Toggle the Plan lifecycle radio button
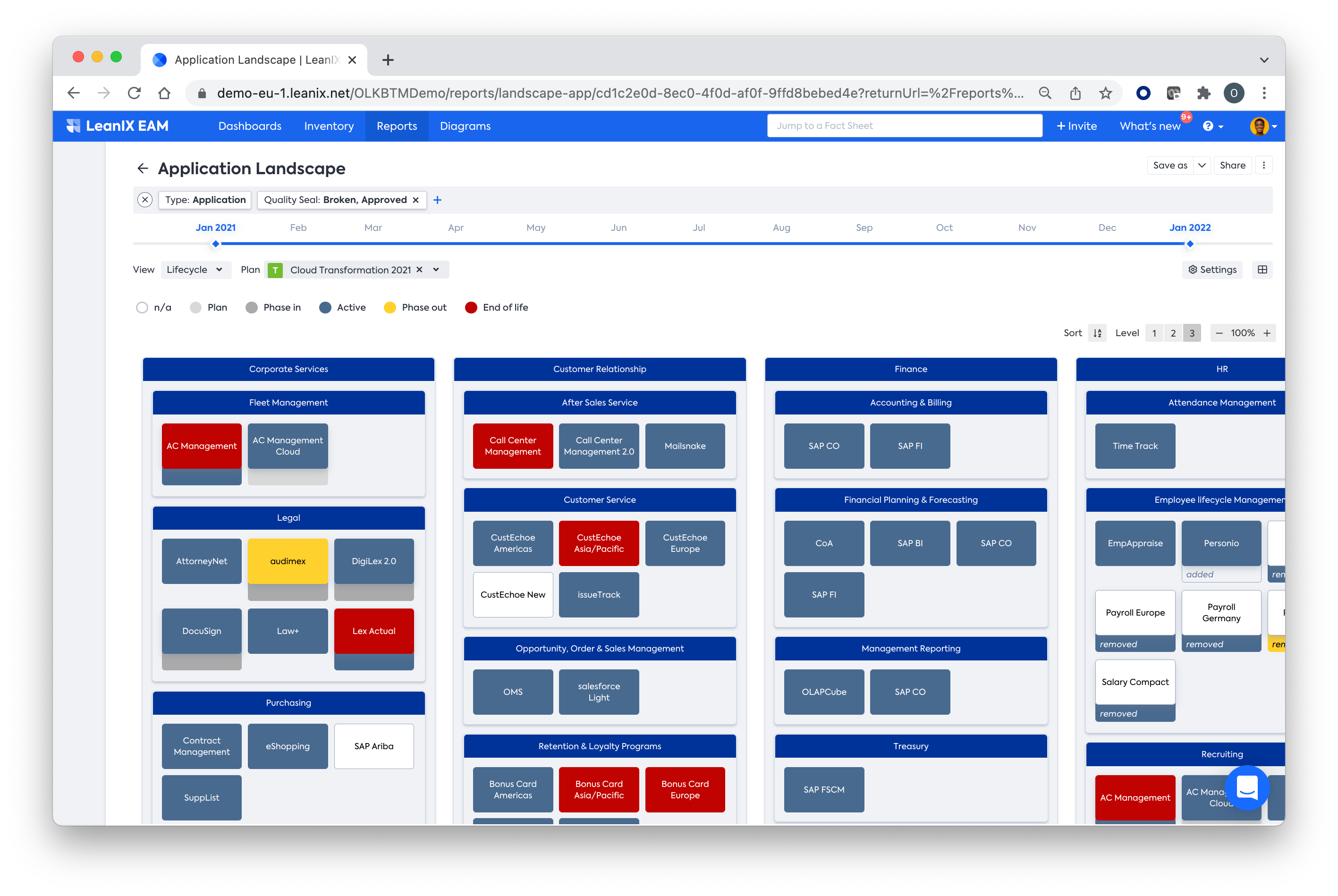Image resolution: width=1338 pixels, height=896 pixels. 196,307
